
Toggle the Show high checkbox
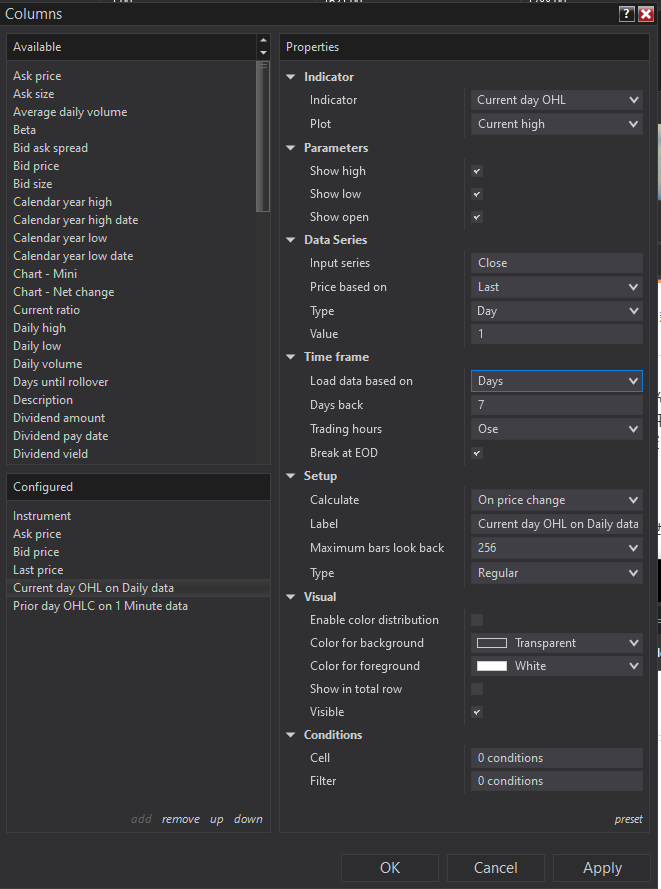pyautogui.click(x=477, y=171)
